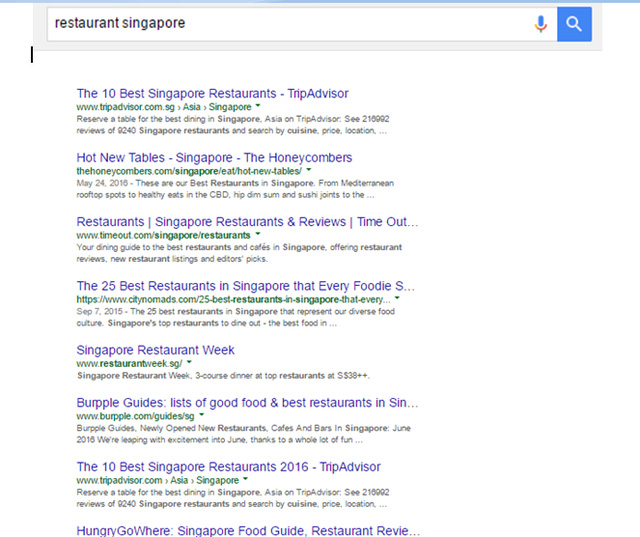The height and width of the screenshot is (537, 640).
Task: Click the green URL 'www.tripadvisor.com › Asia › Singapore'
Action: [158, 480]
